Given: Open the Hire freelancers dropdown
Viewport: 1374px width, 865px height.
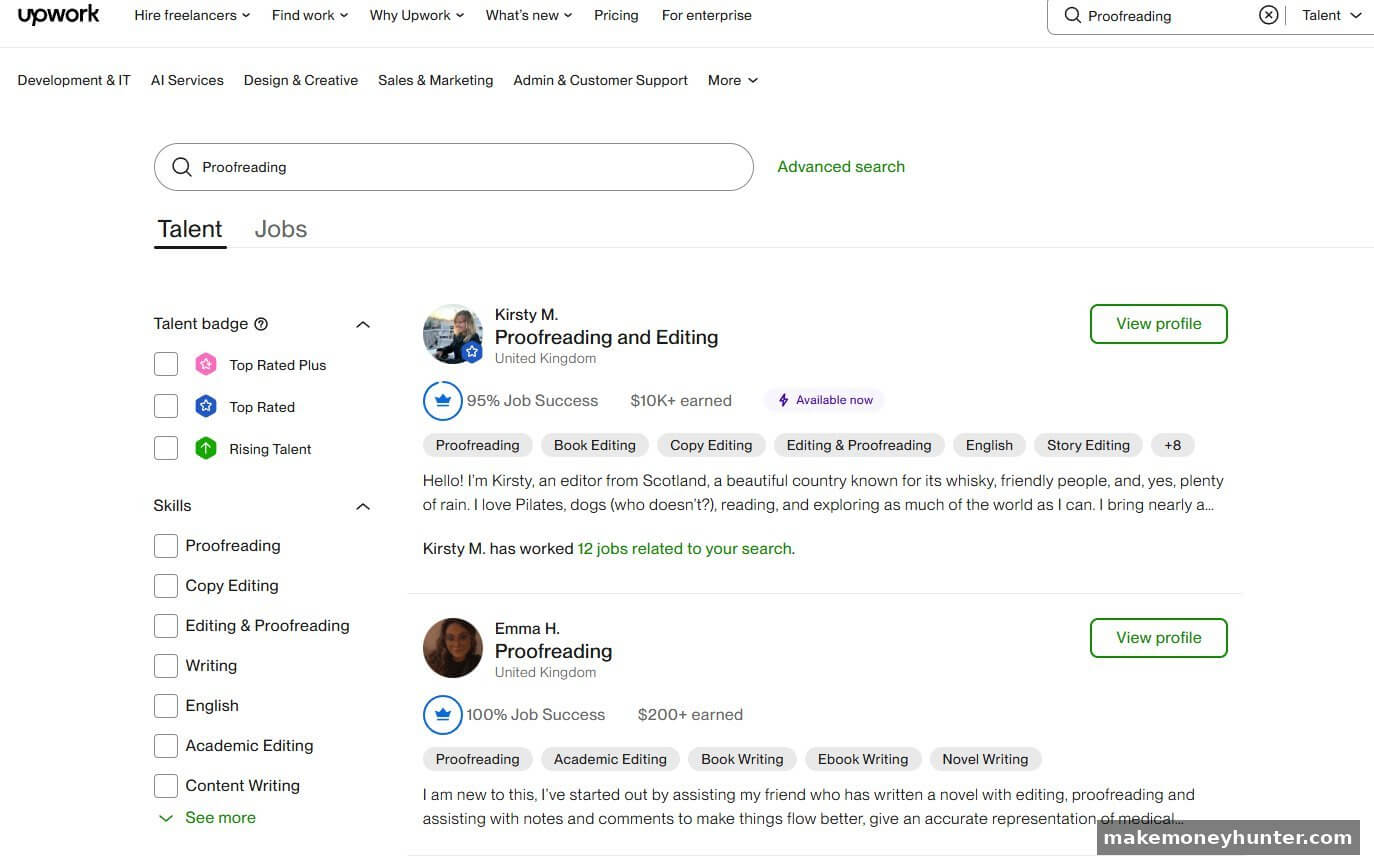Looking at the screenshot, I should click(x=192, y=15).
